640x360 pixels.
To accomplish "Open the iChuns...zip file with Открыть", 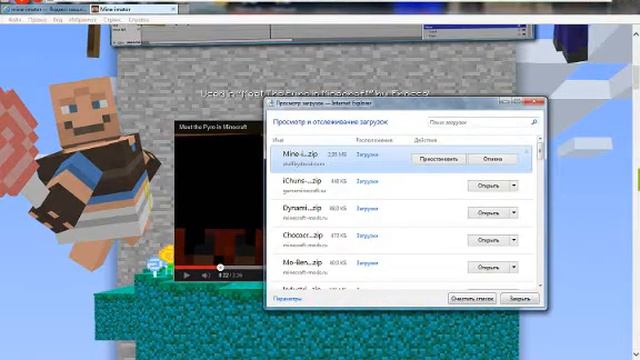I will tap(488, 186).
